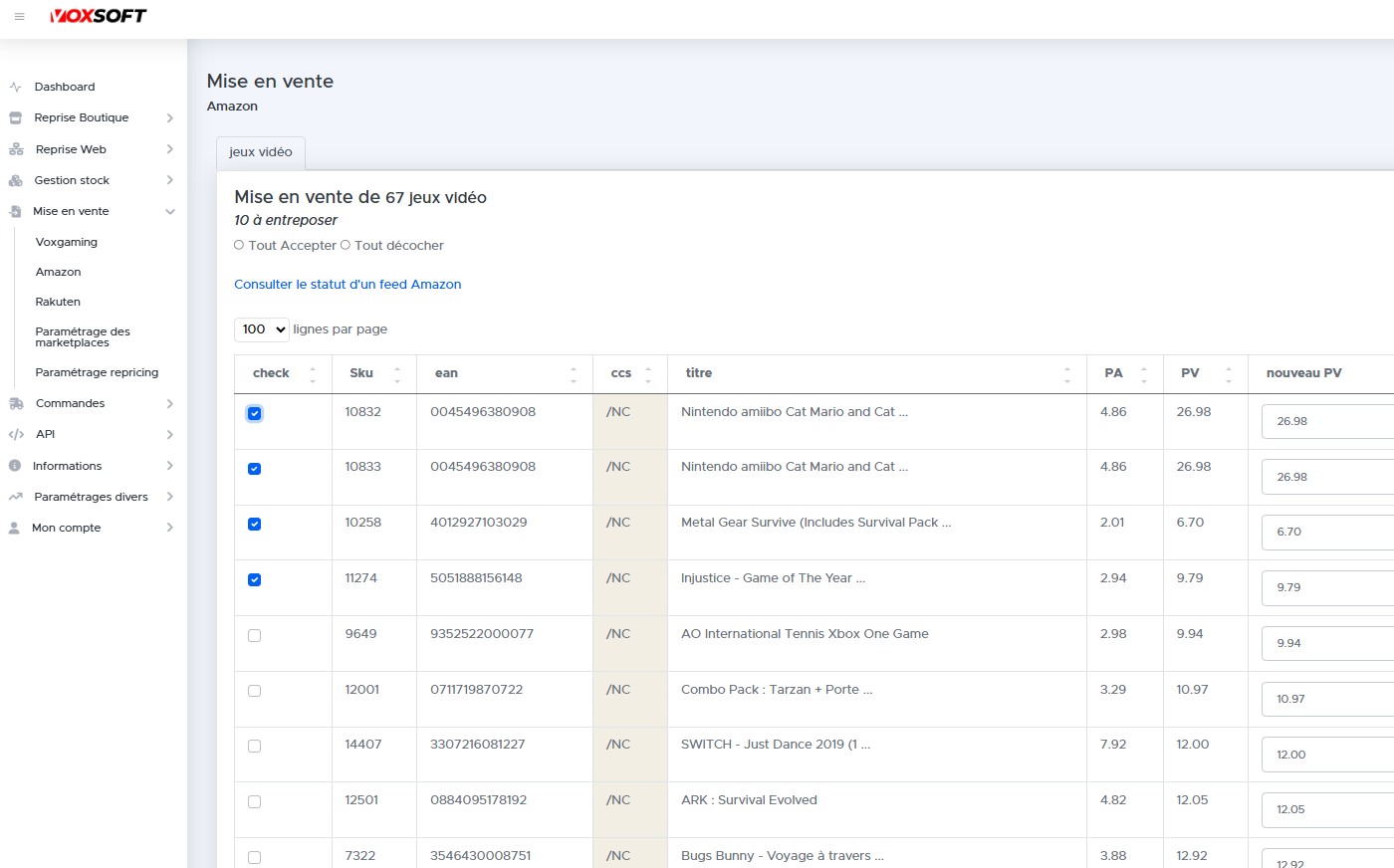1394x868 pixels.
Task: Expand the Reprise Web menu chevron
Action: click(169, 149)
